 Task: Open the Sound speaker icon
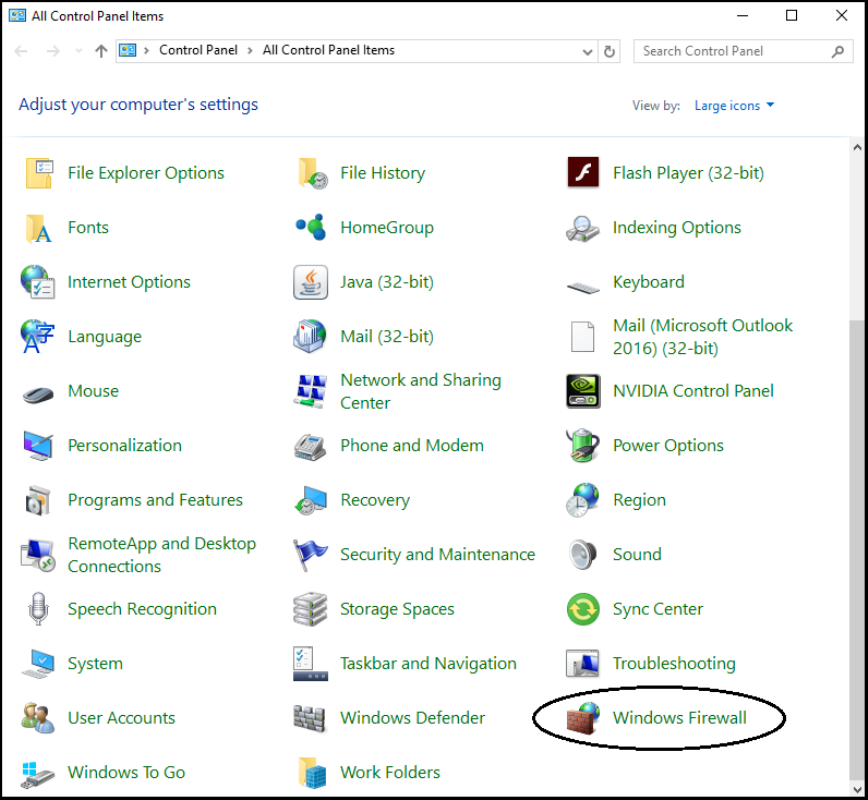pos(583,555)
